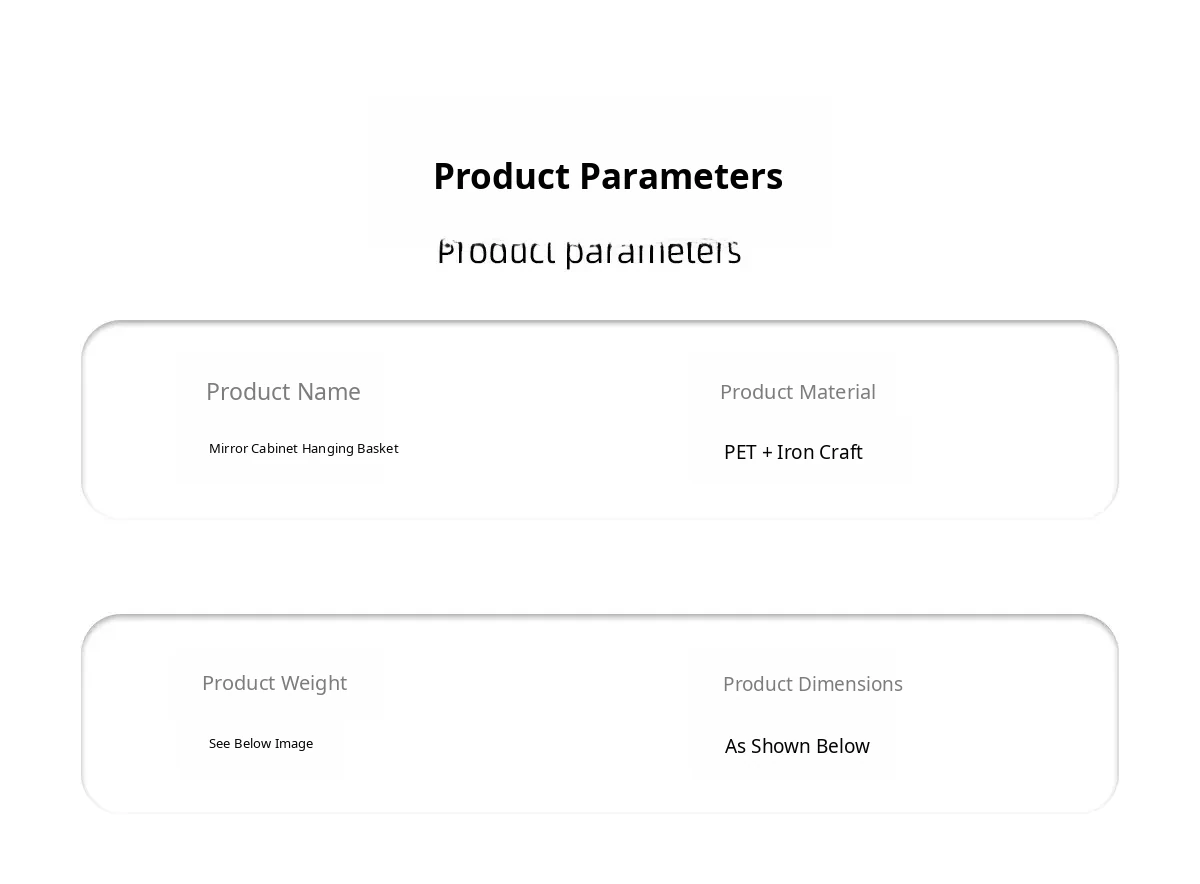Image resolution: width=1200 pixels, height=884 pixels.
Task: Select the "Product Name" label
Action: point(283,392)
